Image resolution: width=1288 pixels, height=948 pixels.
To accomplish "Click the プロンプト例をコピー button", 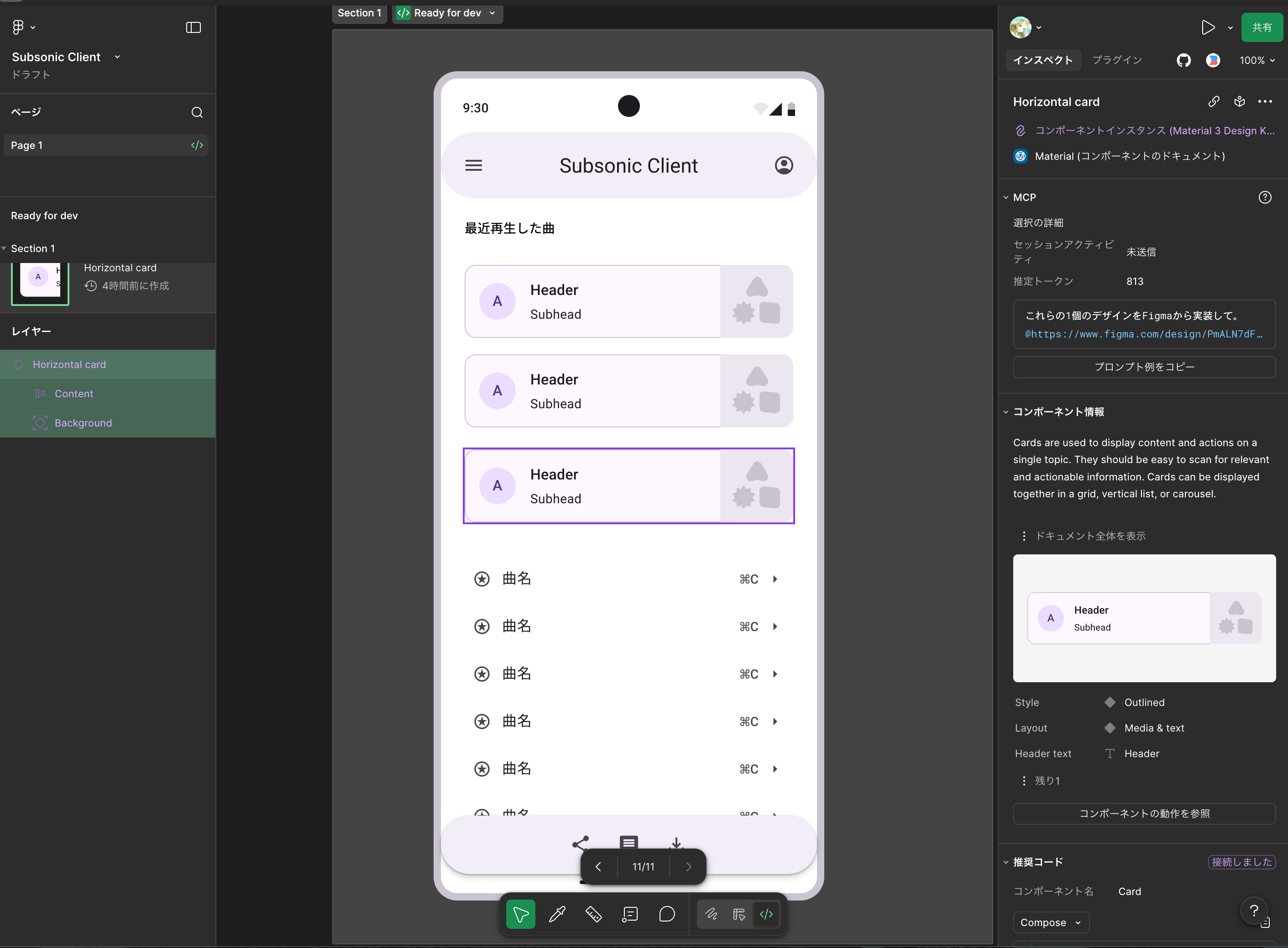I will [1144, 367].
